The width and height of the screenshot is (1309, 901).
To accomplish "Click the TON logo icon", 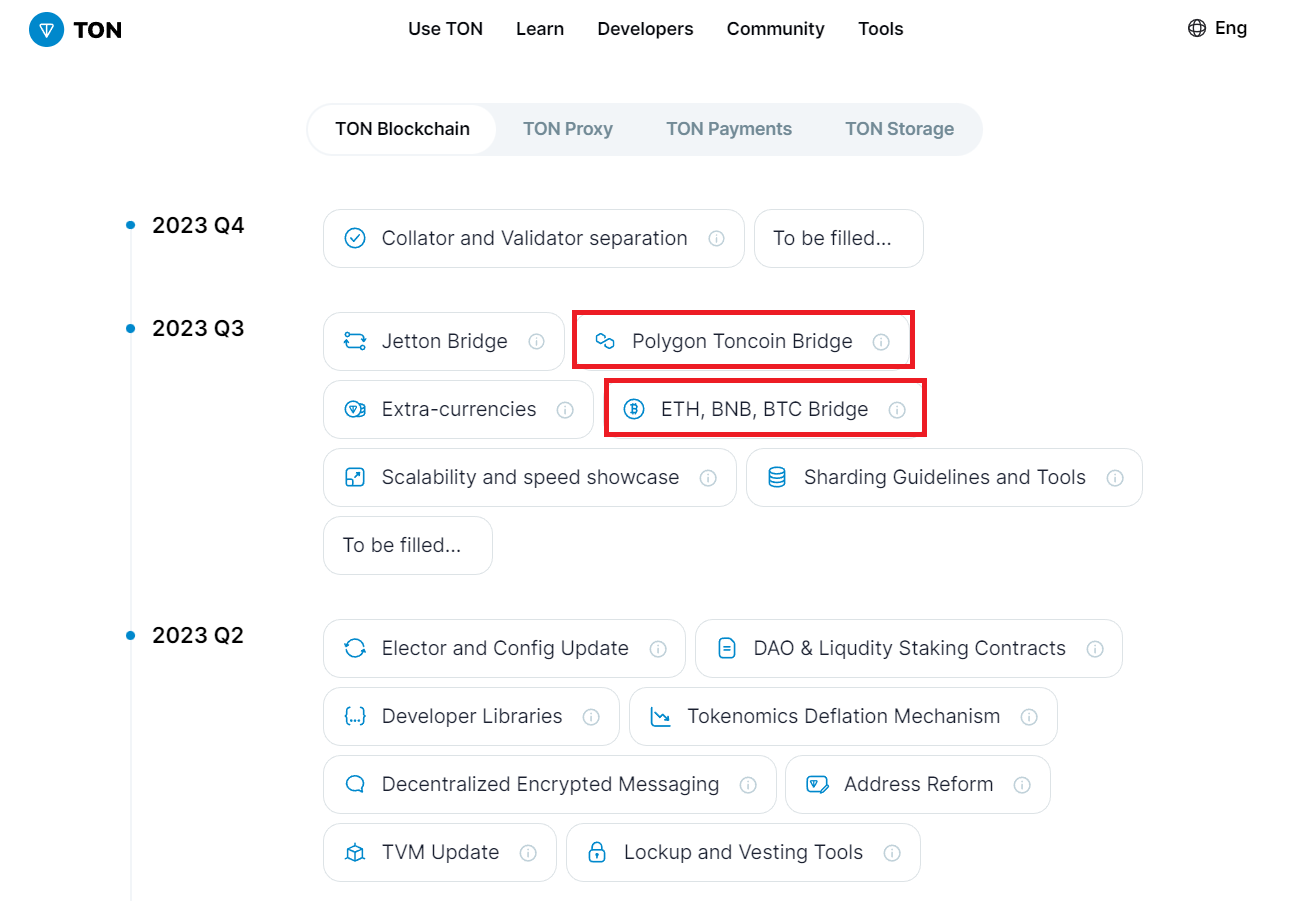I will [x=46, y=29].
